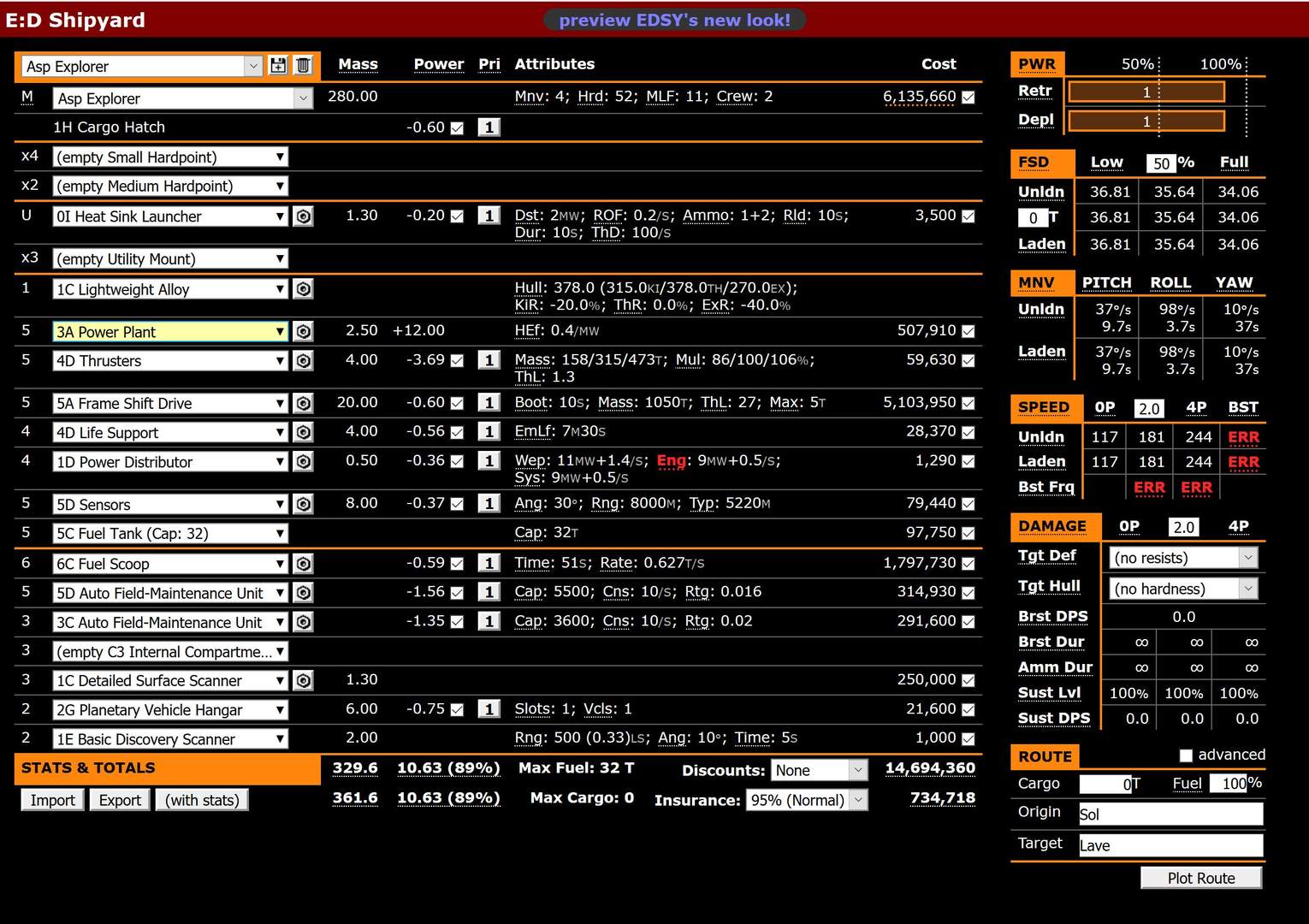Viewport: 1309px width, 924px height.
Task: Toggle power checkbox for 1H Cargo Hatch
Action: point(457,128)
